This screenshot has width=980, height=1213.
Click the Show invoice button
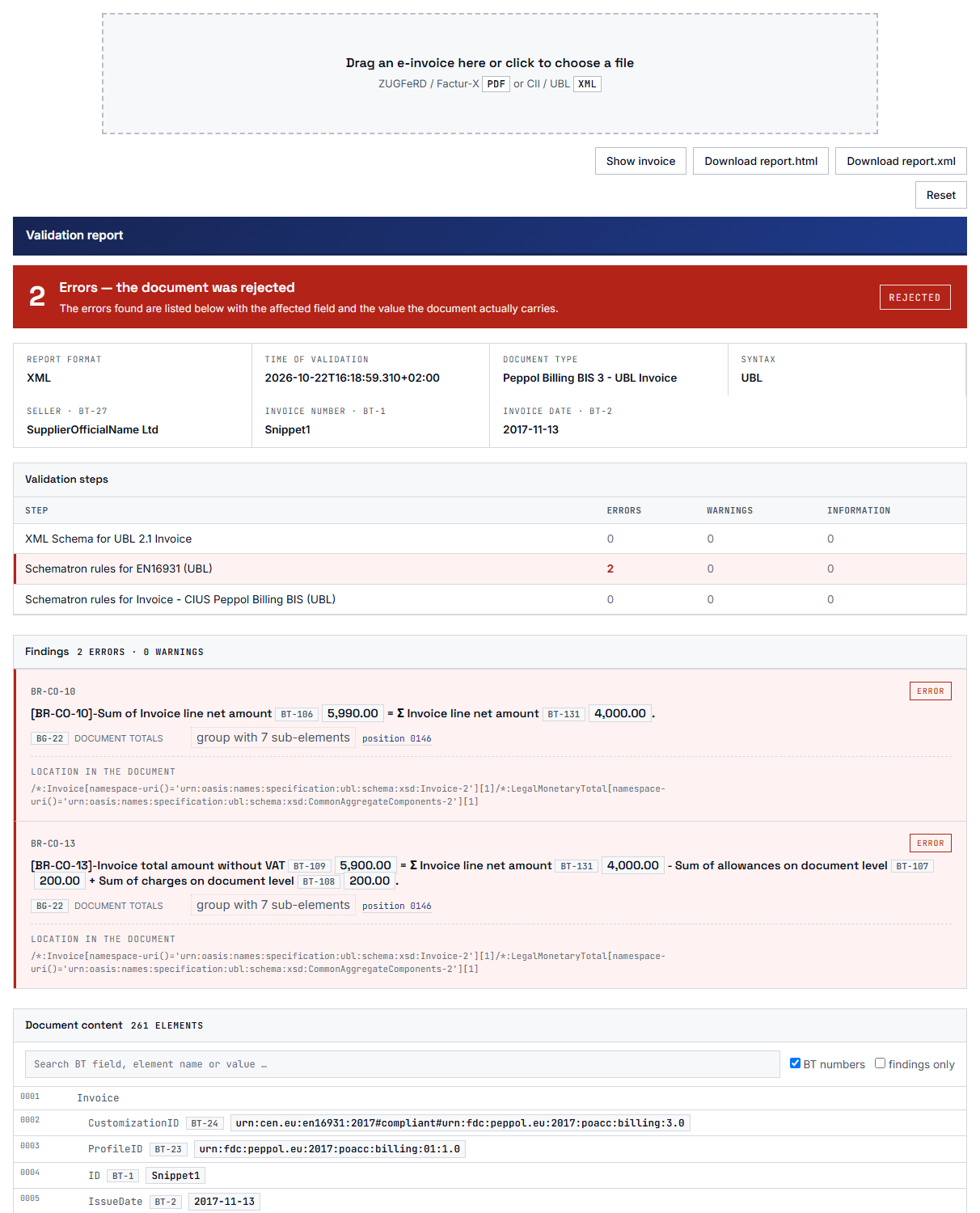click(640, 161)
